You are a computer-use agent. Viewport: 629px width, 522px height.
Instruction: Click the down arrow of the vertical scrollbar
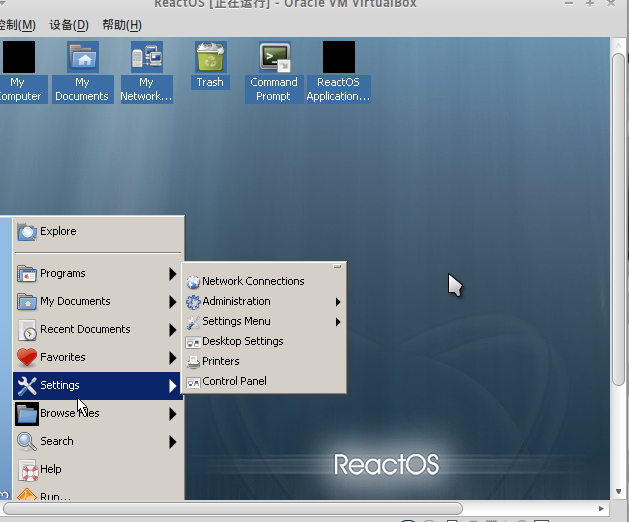pos(619,492)
